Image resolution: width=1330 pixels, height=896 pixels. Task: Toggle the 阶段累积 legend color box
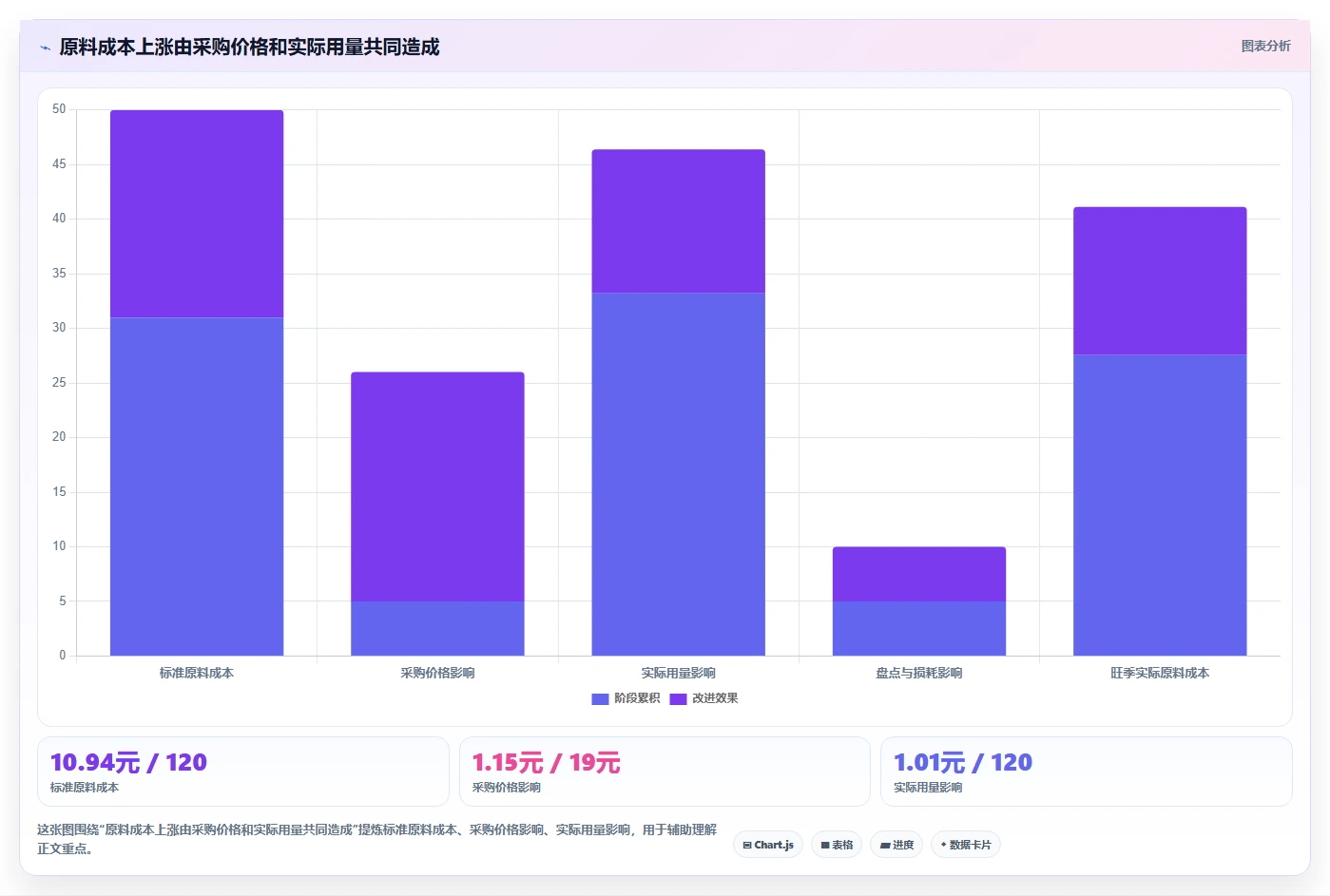point(600,698)
